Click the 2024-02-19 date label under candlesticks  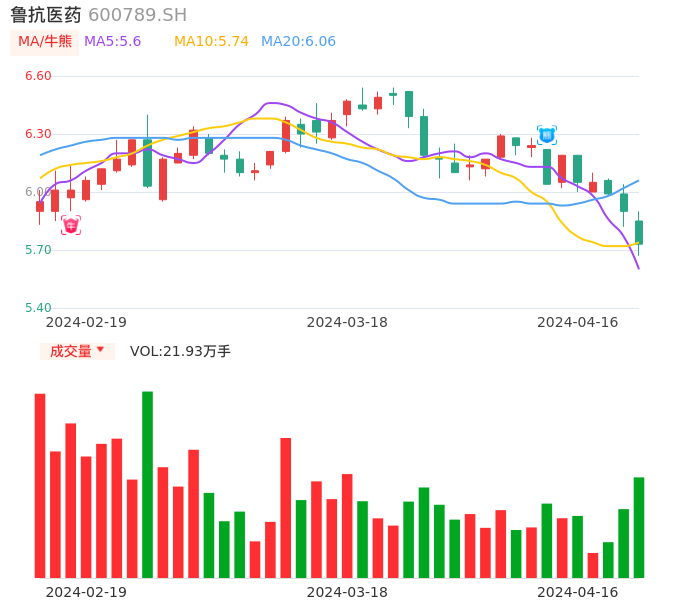pos(86,322)
